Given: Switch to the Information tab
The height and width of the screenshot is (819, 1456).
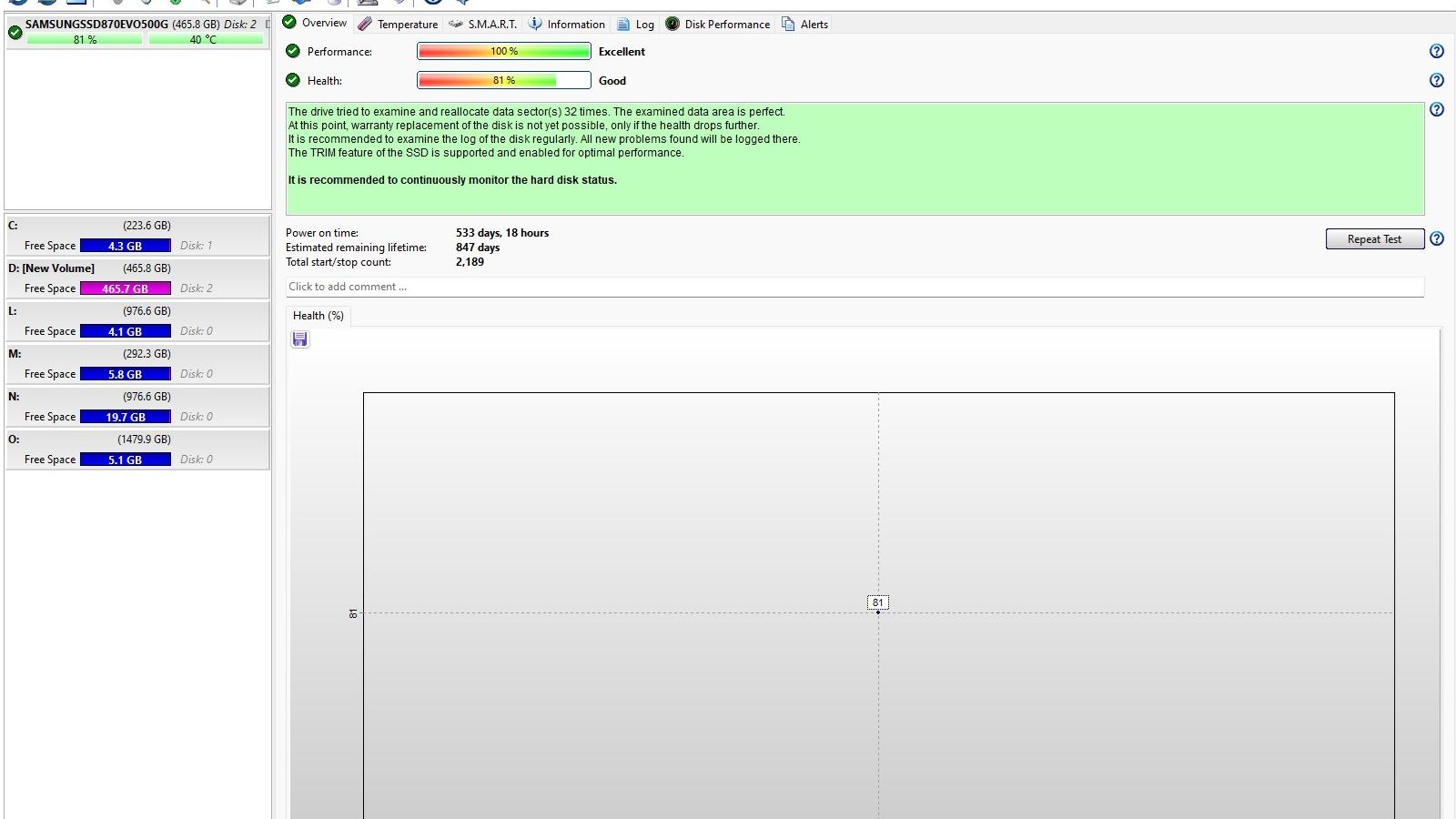Looking at the screenshot, I should pyautogui.click(x=567, y=24).
